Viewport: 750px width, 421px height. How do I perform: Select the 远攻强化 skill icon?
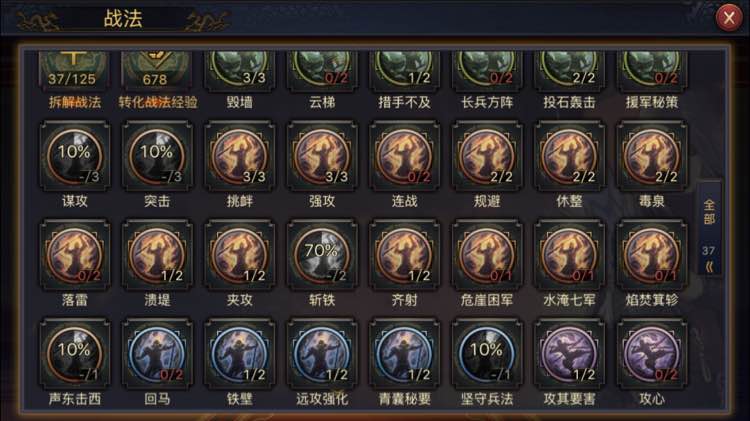pyautogui.click(x=322, y=355)
